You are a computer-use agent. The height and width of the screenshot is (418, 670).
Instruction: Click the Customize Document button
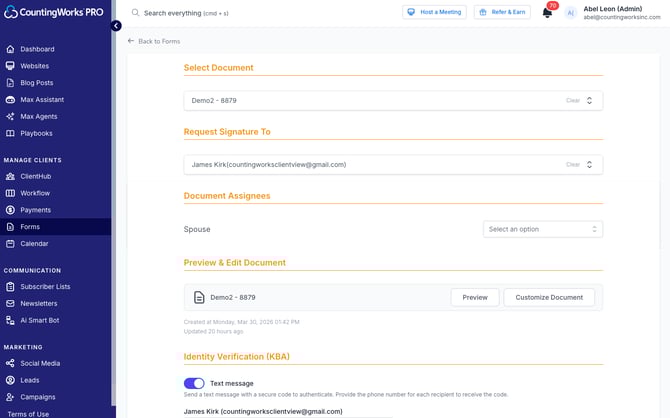[x=549, y=297]
